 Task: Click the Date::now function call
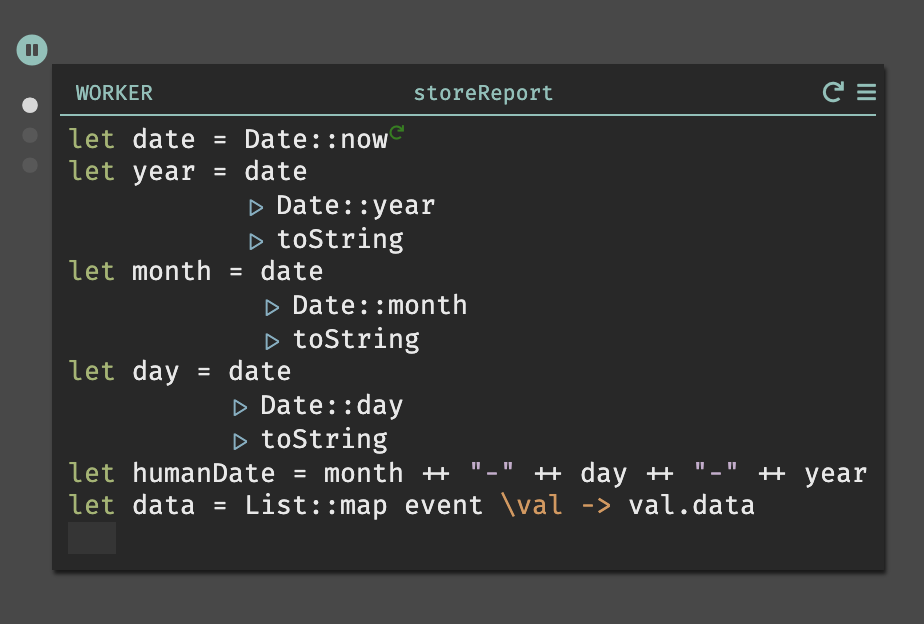click(316, 140)
